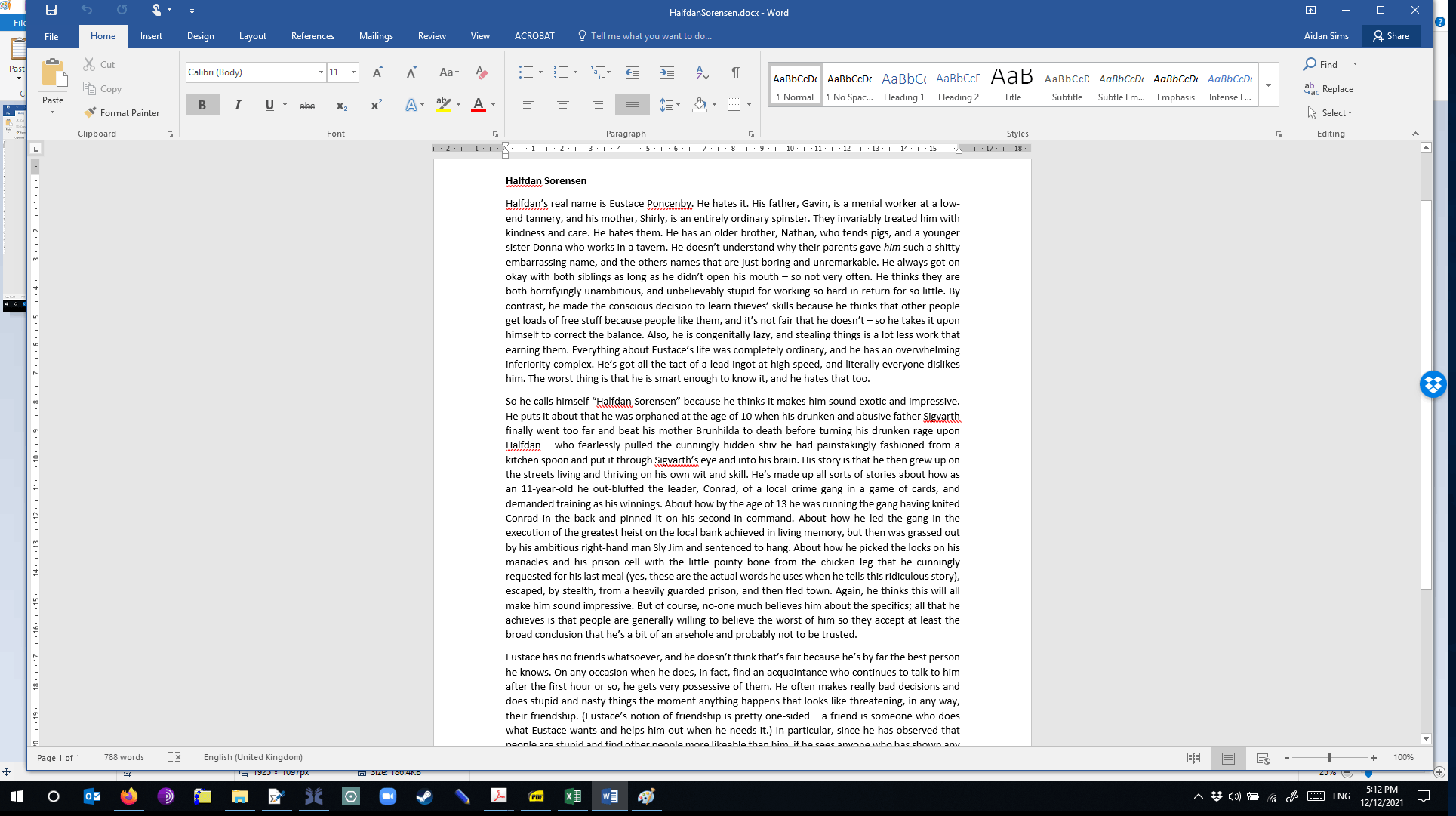Click the Sort A-Z icon
Viewport: 1456px width, 816px height.
[x=702, y=72]
